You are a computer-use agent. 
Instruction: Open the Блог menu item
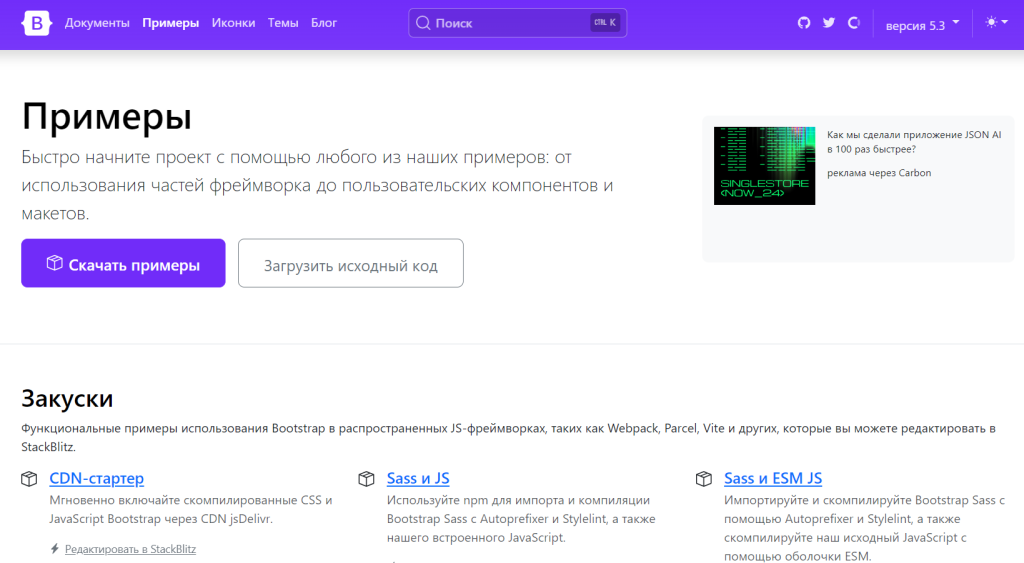pyautogui.click(x=324, y=23)
